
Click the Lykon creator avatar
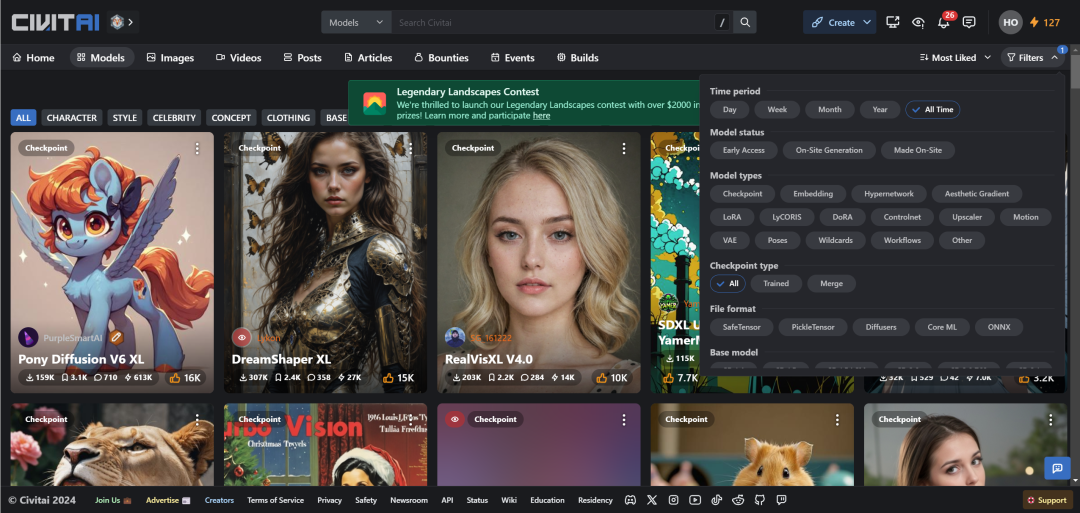coord(241,337)
